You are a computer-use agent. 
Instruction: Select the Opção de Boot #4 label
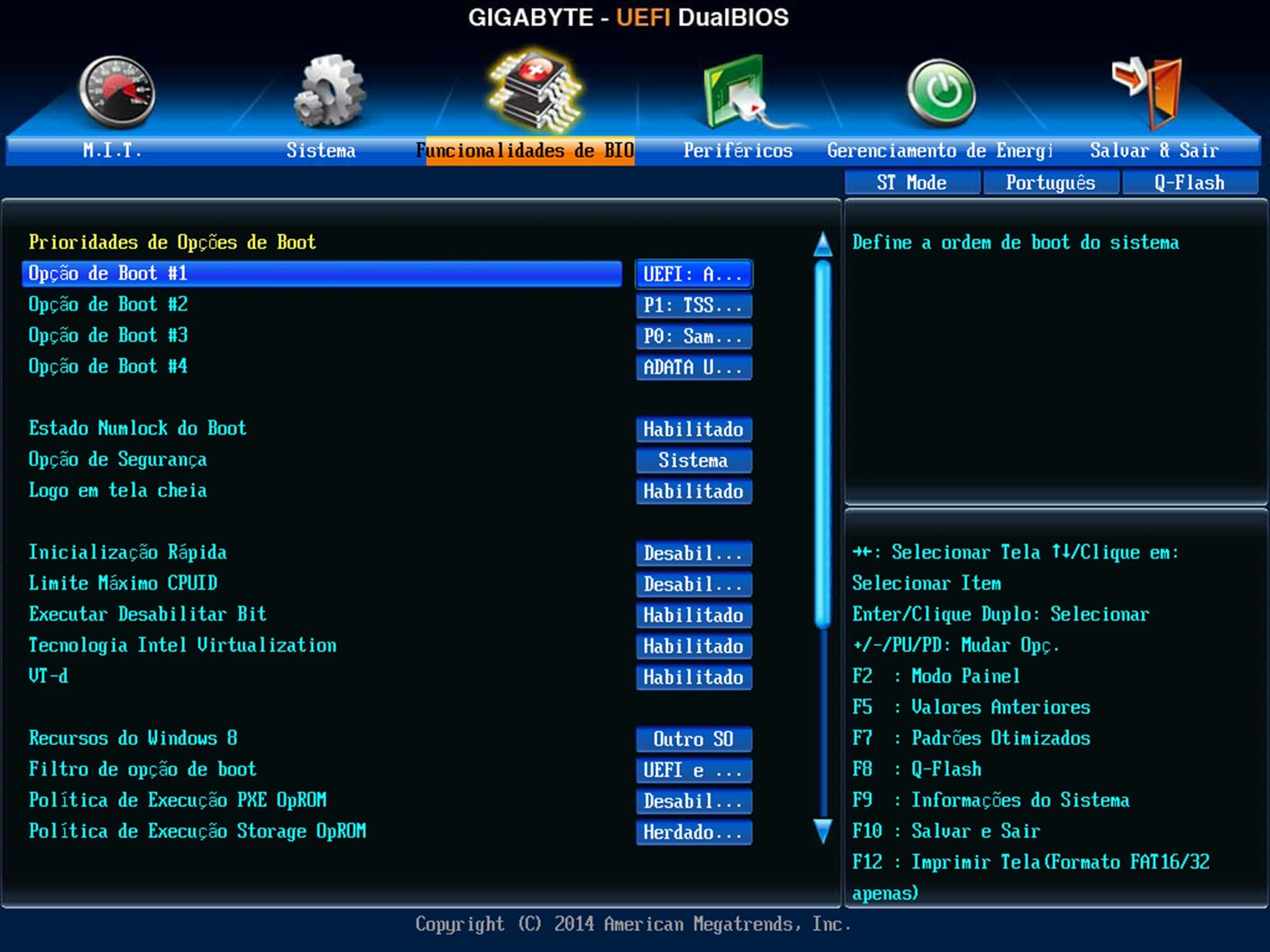108,367
